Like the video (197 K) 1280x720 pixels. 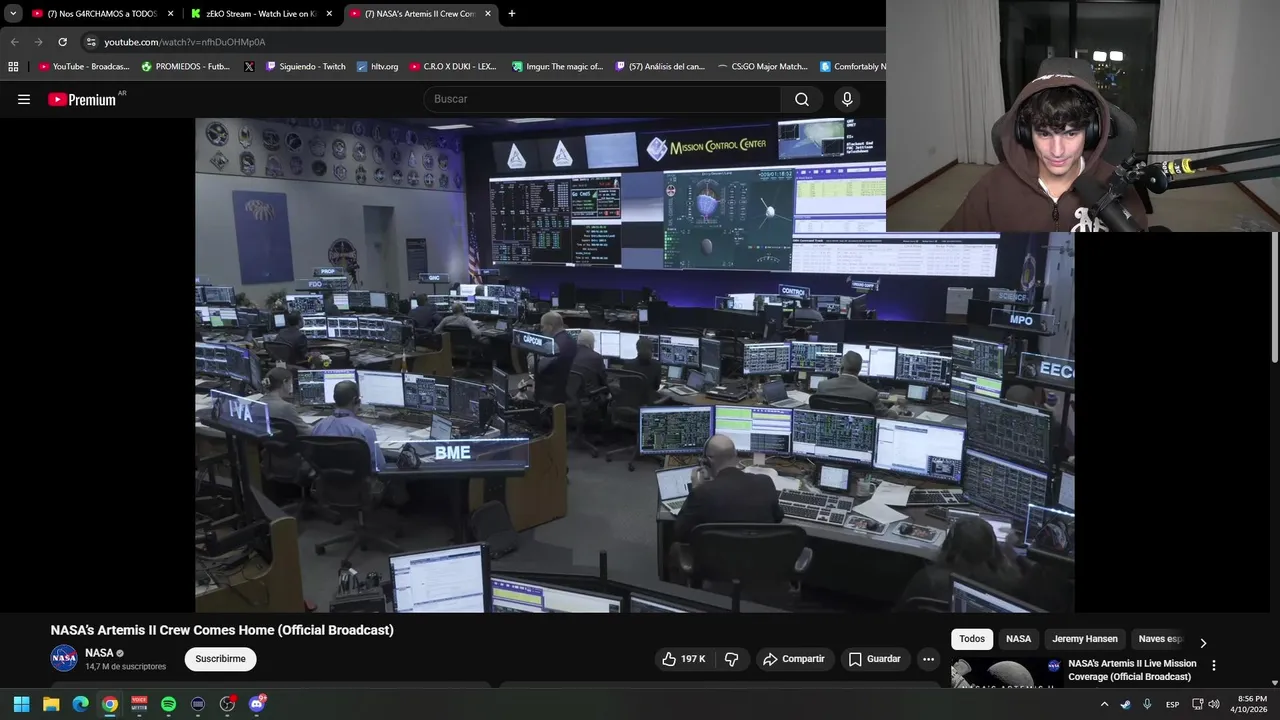pos(684,659)
